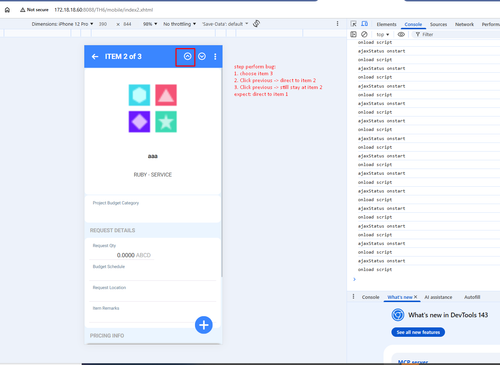Go to previous item with up chevron

click(x=187, y=56)
